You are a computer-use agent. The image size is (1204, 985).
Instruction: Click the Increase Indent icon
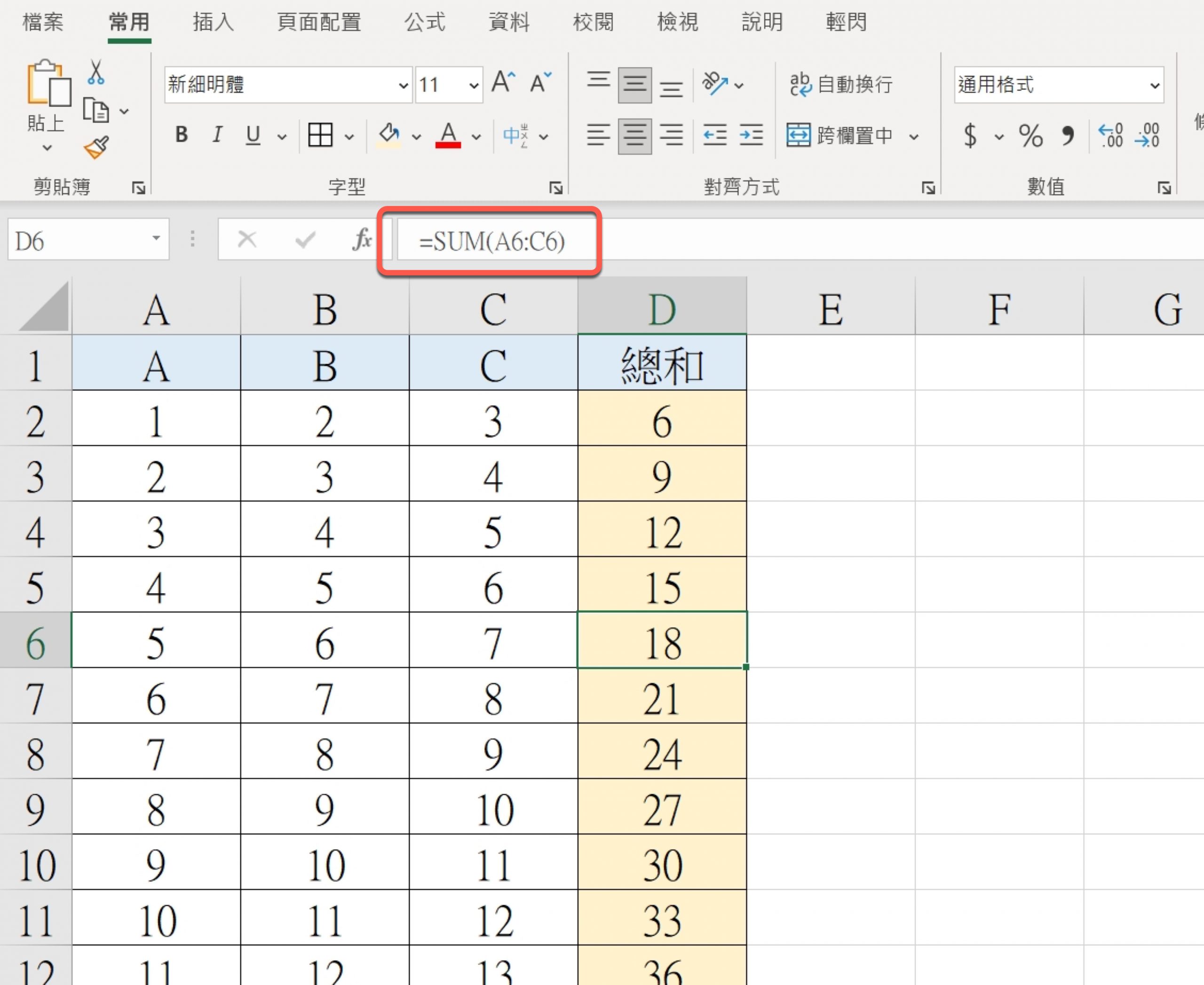pos(751,135)
